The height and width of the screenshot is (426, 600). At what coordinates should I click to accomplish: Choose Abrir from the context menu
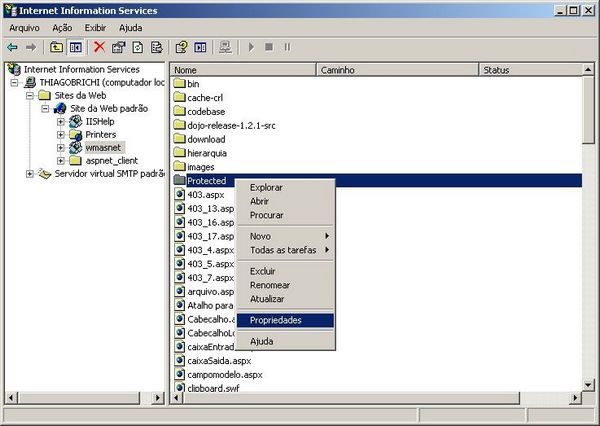pyautogui.click(x=286, y=201)
